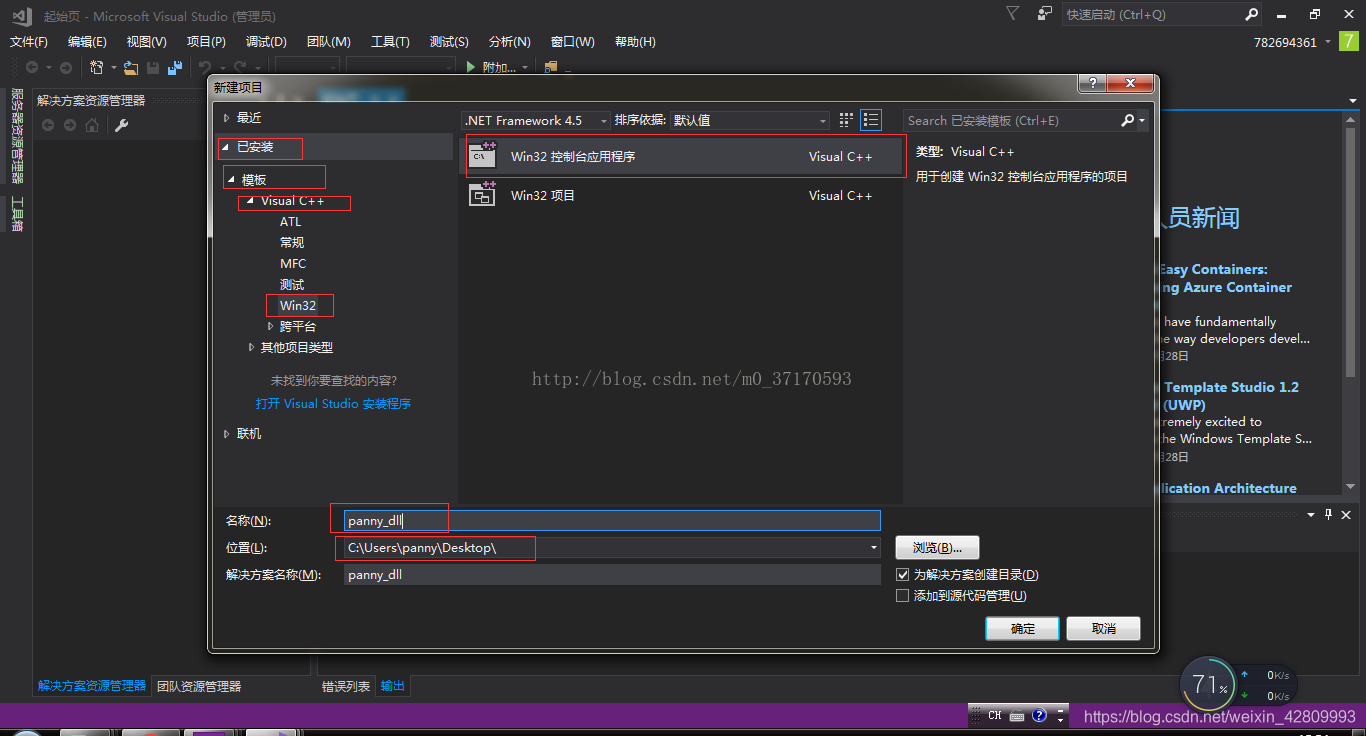Image resolution: width=1366 pixels, height=736 pixels.
Task: Click the send feedback icon
Action: [x=1045, y=13]
